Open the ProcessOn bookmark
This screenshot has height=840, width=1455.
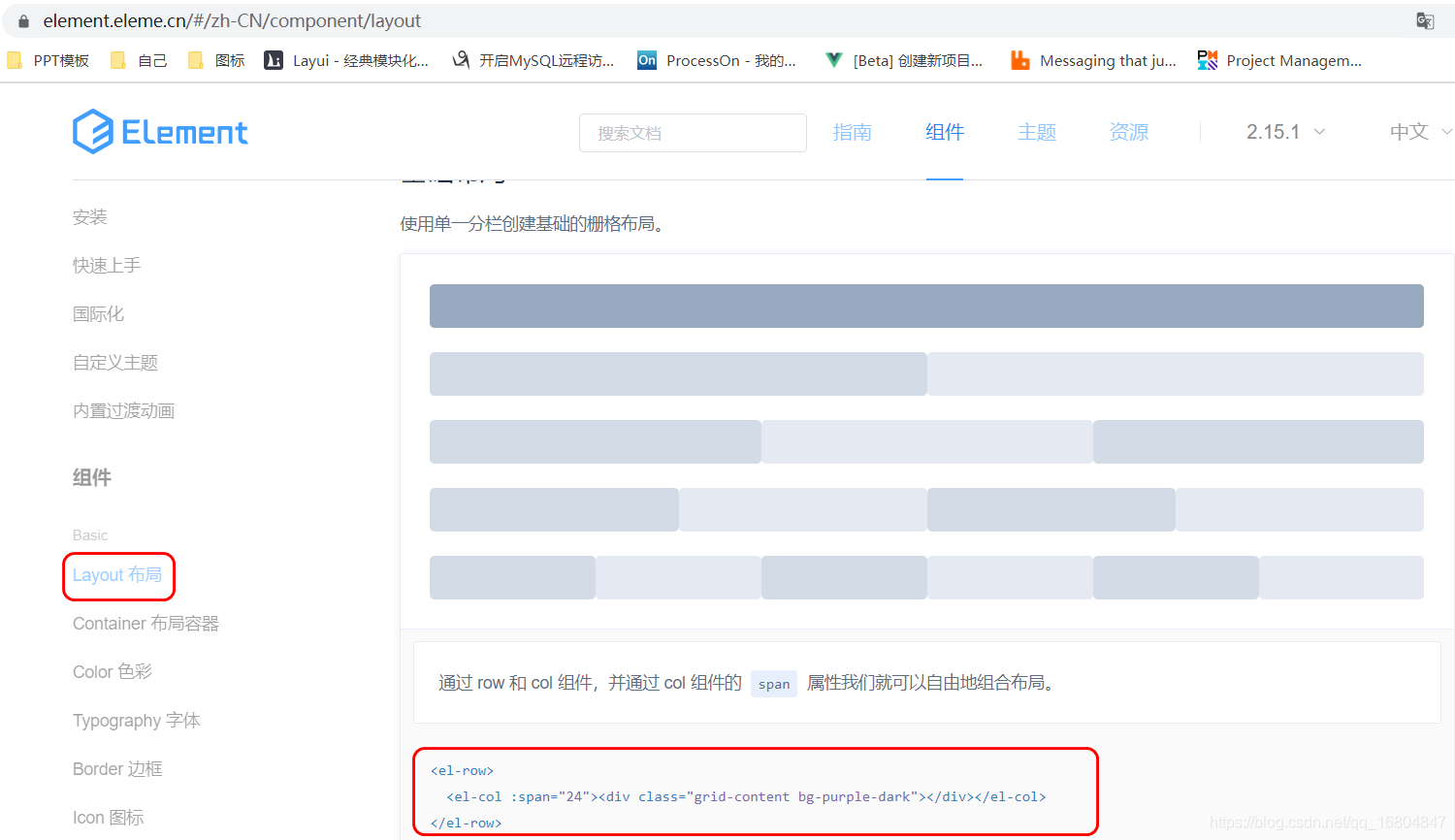tap(717, 60)
